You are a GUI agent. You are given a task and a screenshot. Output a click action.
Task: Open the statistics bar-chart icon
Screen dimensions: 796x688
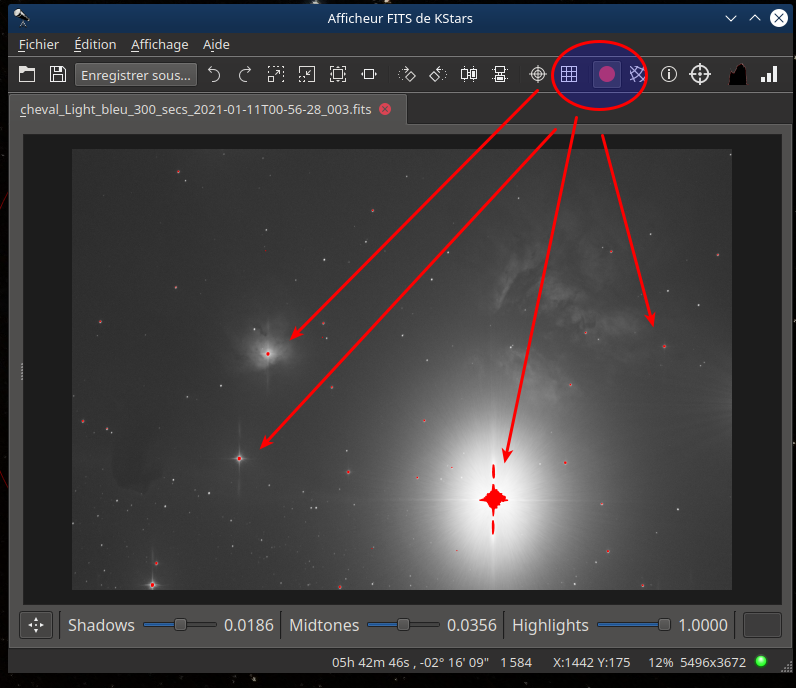tap(769, 75)
